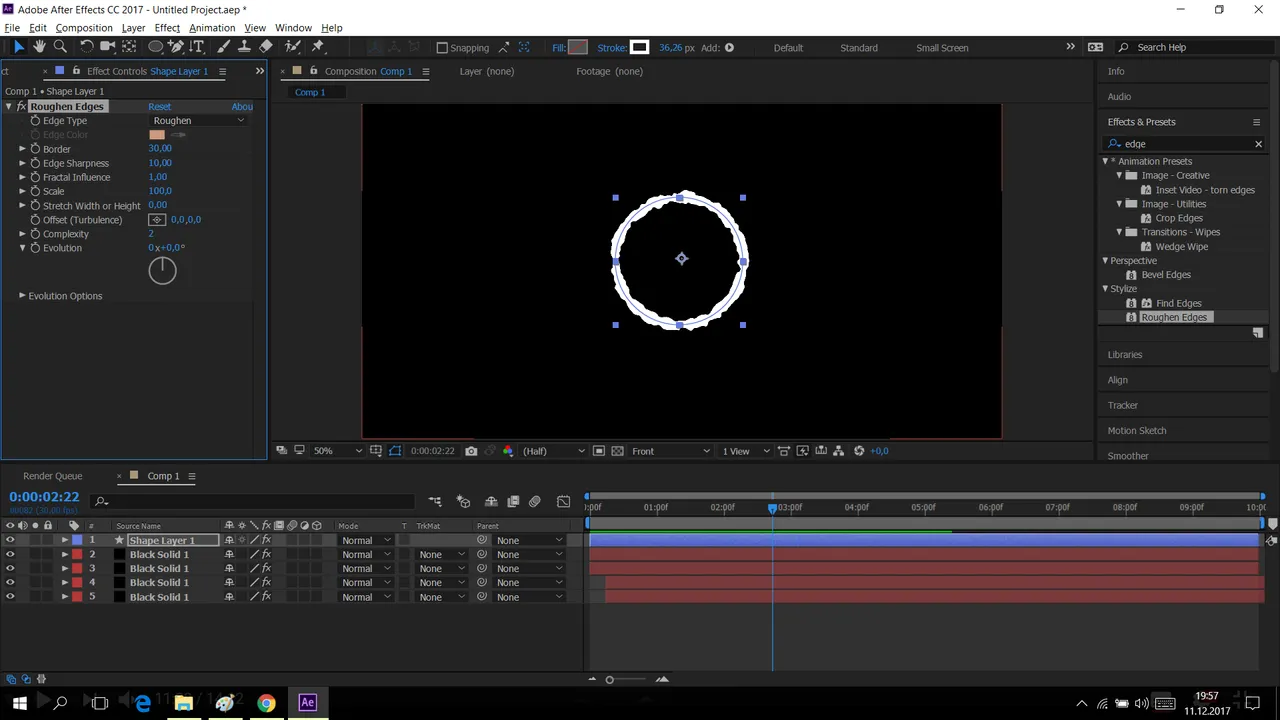Viewport: 1280px width, 720px height.
Task: Open the Fill color swatch
Action: pos(577,47)
